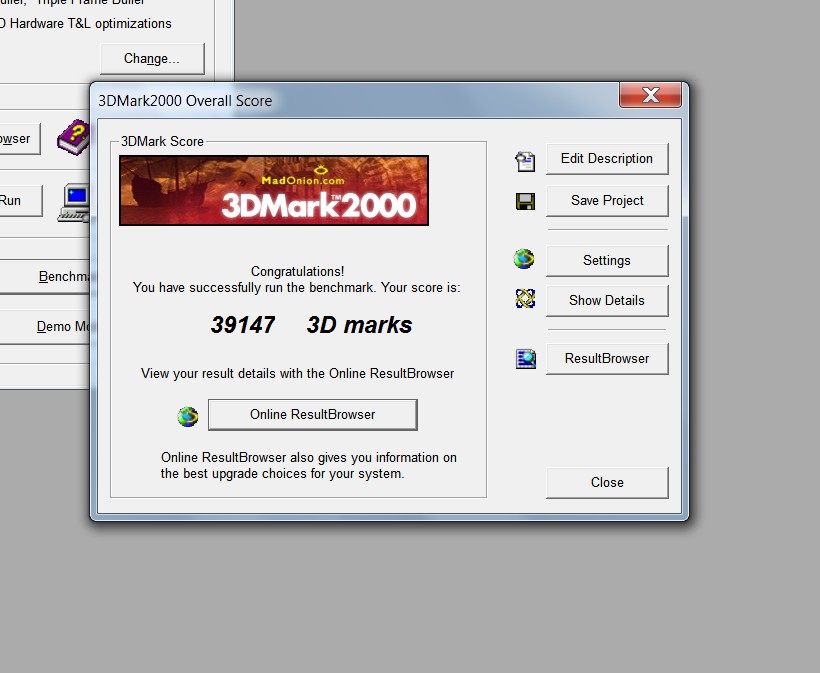This screenshot has width=820, height=673.
Task: Open the ResultBrowser button on the right
Action: tap(607, 359)
